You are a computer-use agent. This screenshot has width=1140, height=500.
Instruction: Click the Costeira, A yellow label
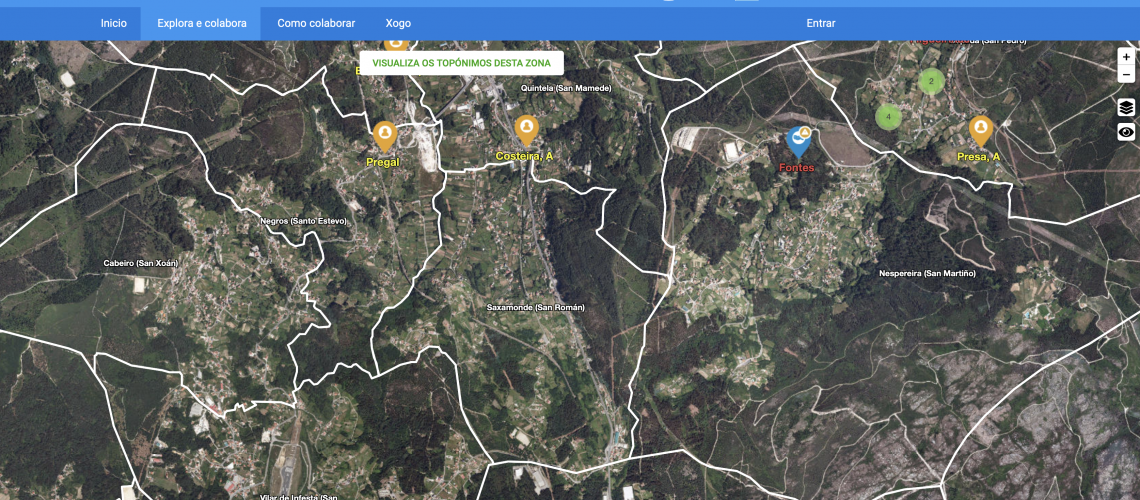524,156
